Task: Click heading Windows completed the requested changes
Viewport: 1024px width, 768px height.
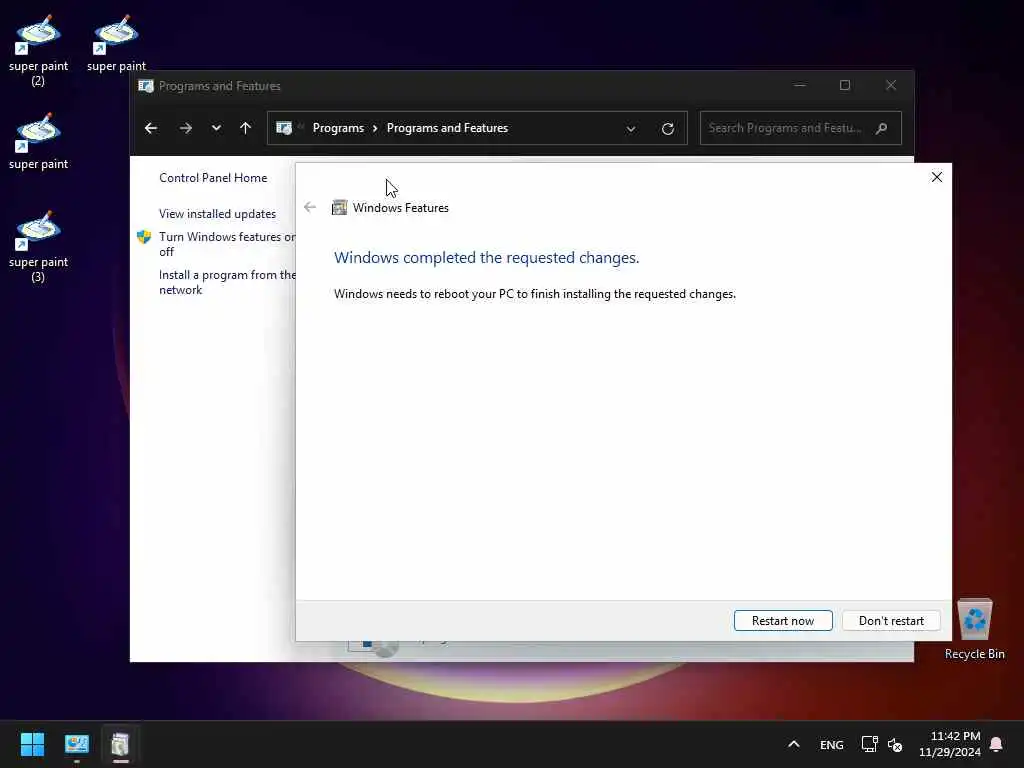Action: pyautogui.click(x=487, y=257)
